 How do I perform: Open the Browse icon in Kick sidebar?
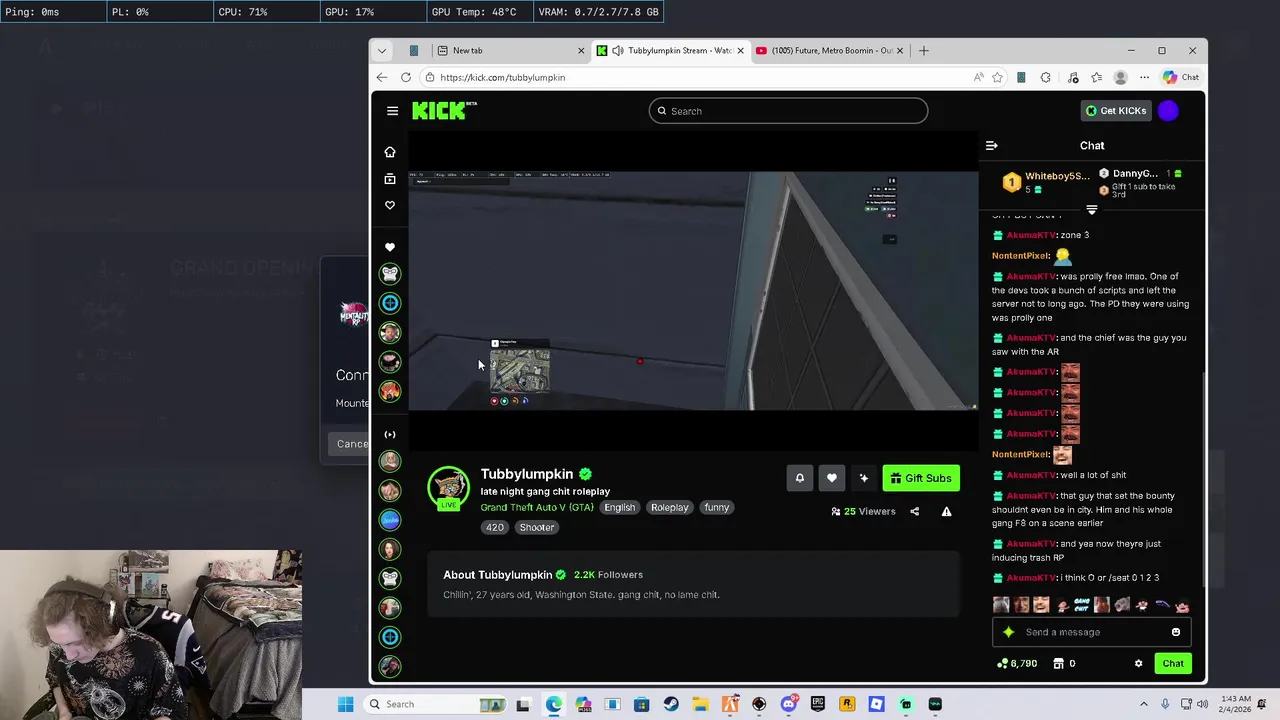tap(390, 179)
